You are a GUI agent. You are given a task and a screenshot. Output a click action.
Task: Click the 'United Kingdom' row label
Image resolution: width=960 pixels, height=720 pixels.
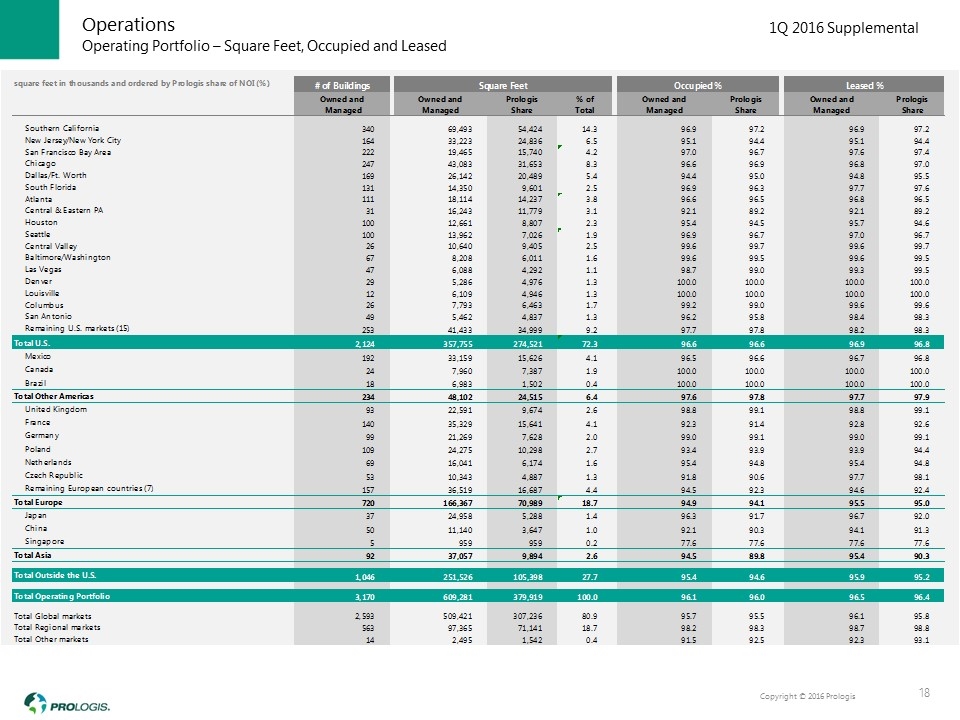coord(55,410)
